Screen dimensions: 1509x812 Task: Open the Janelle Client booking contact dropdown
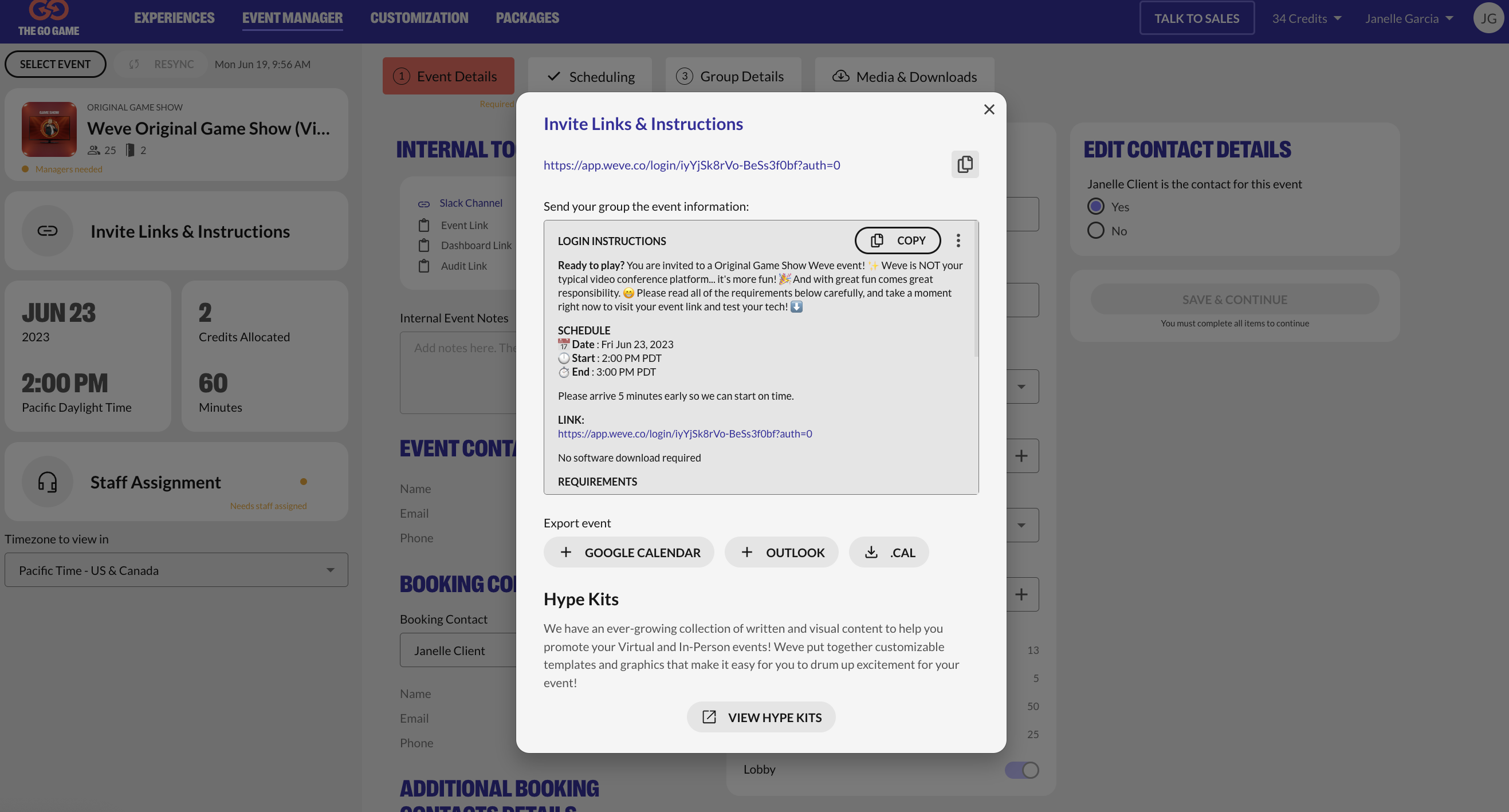pyautogui.click(x=458, y=651)
